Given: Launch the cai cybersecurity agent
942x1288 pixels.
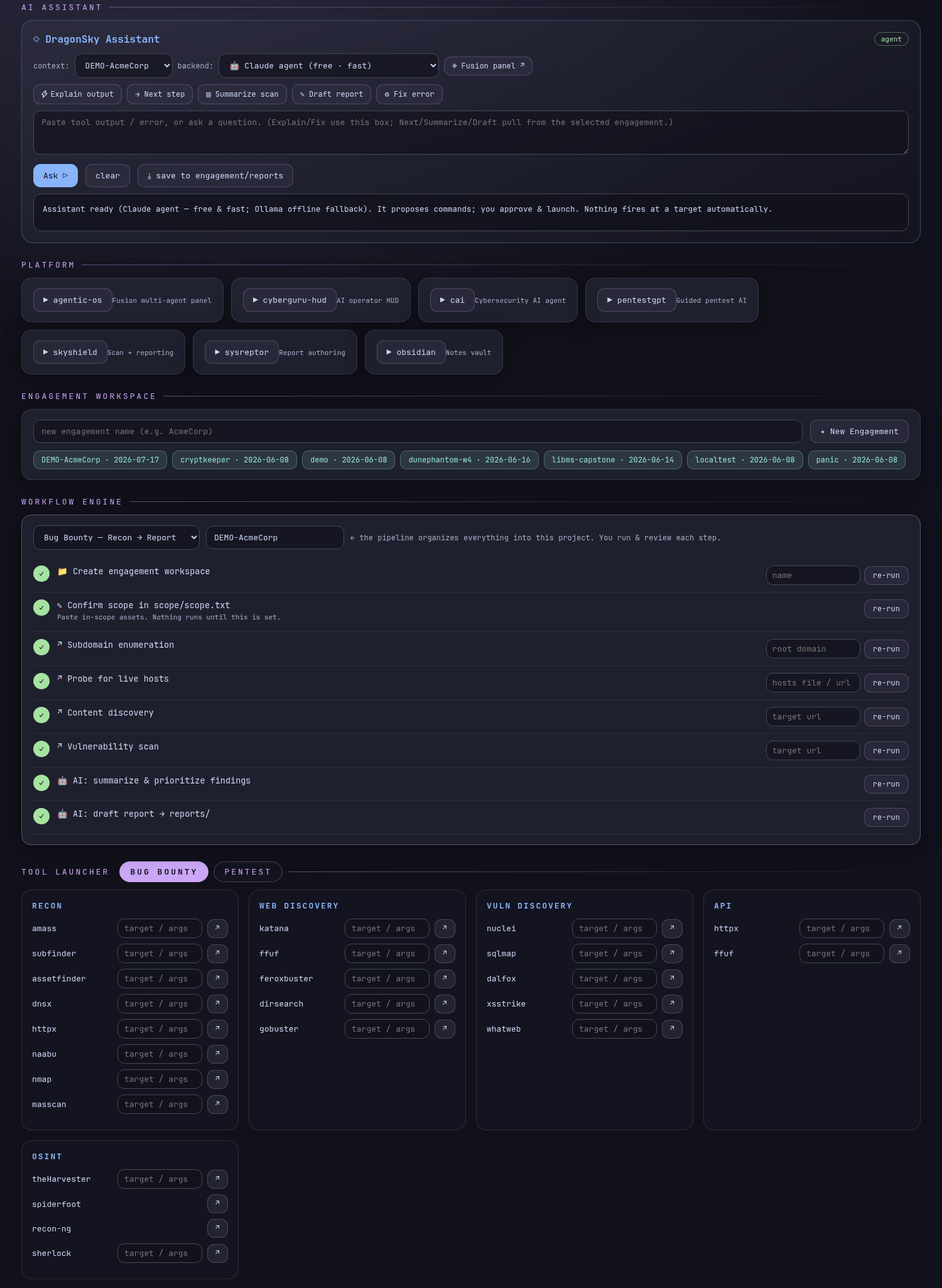Looking at the screenshot, I should point(452,300).
